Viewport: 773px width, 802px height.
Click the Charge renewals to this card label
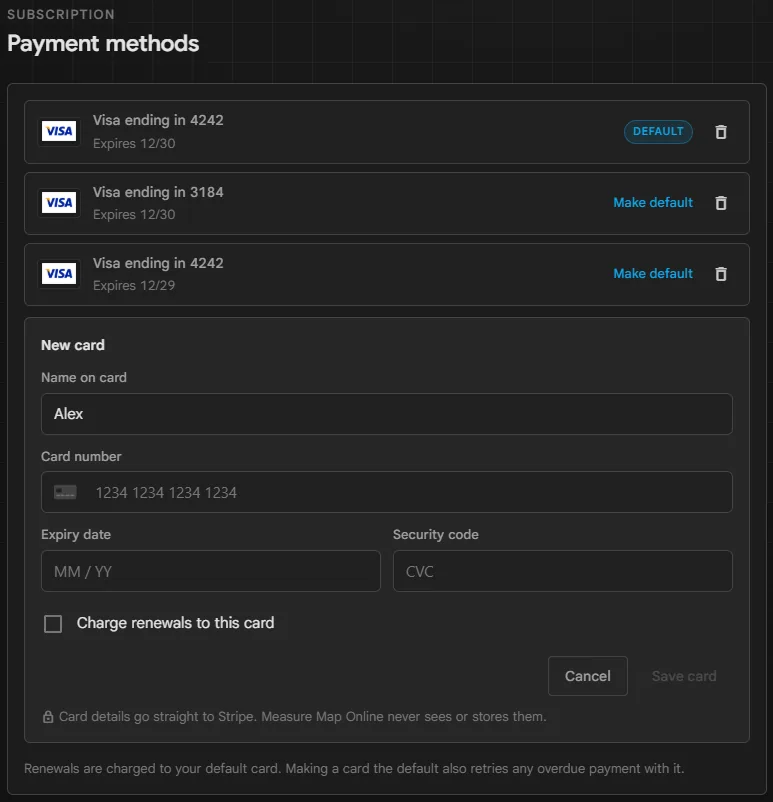(175, 623)
